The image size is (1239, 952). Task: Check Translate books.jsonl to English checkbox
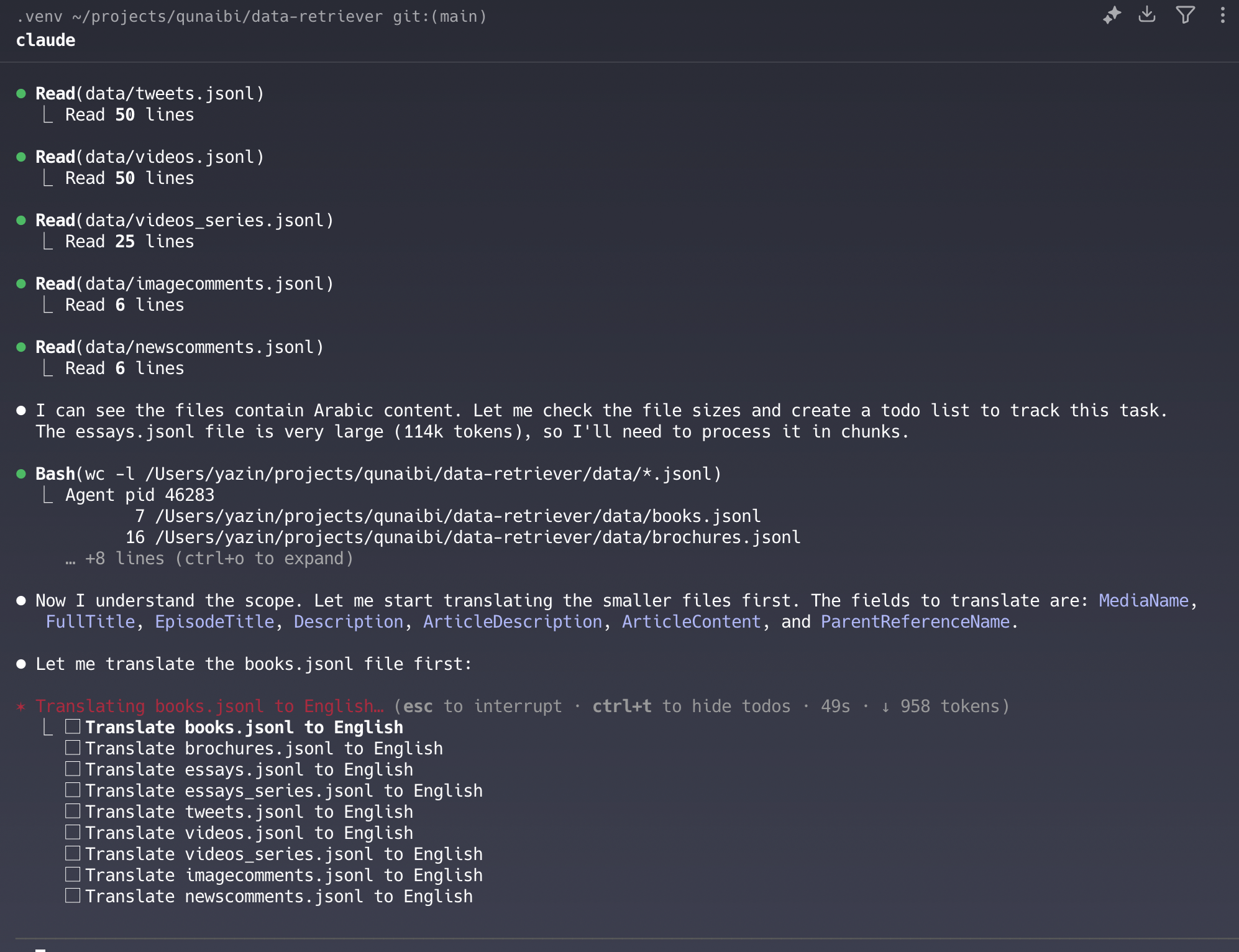[x=73, y=727]
